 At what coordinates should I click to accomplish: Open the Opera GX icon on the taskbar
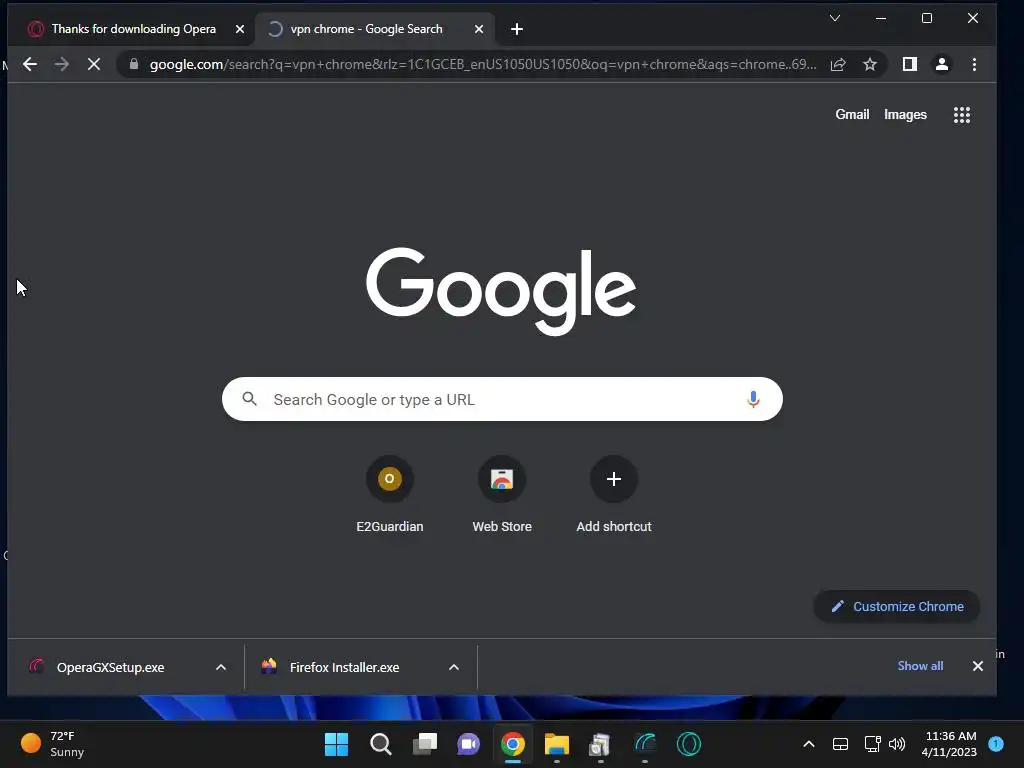(645, 744)
